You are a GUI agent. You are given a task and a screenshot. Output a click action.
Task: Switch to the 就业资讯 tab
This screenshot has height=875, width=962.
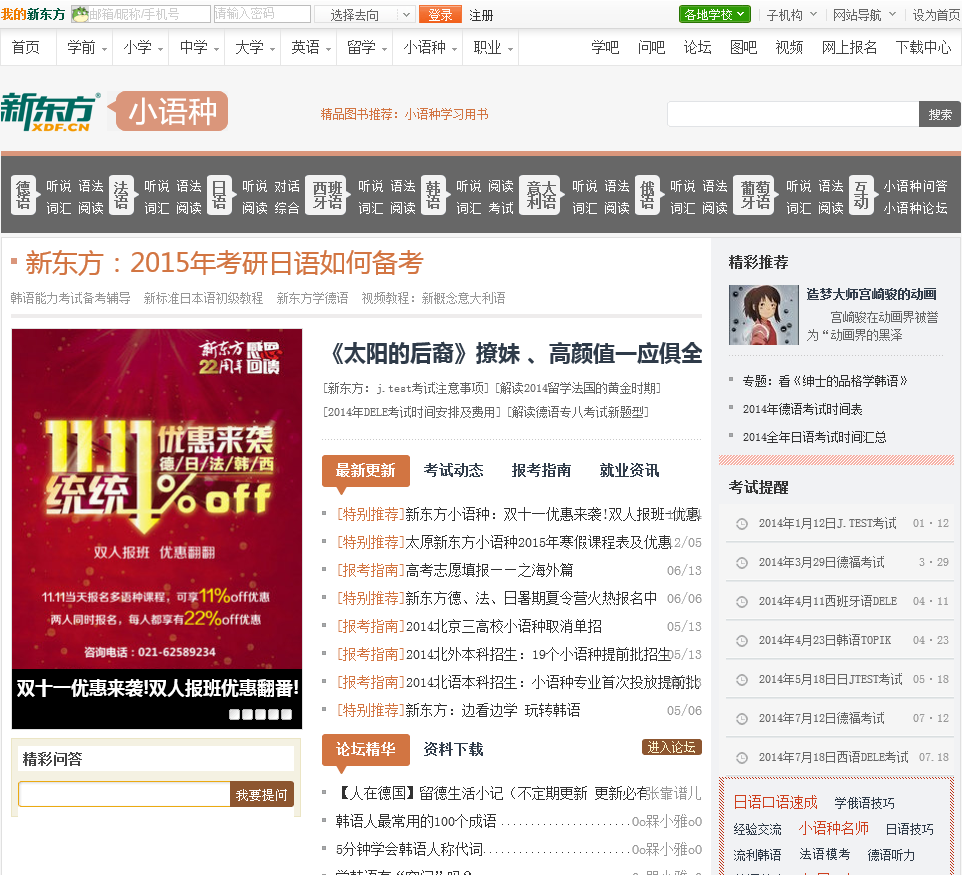pyautogui.click(x=629, y=471)
